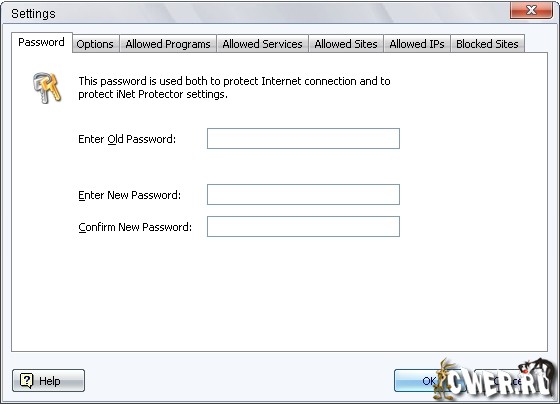
Task: Focus the Enter Old Password field
Action: tap(303, 138)
